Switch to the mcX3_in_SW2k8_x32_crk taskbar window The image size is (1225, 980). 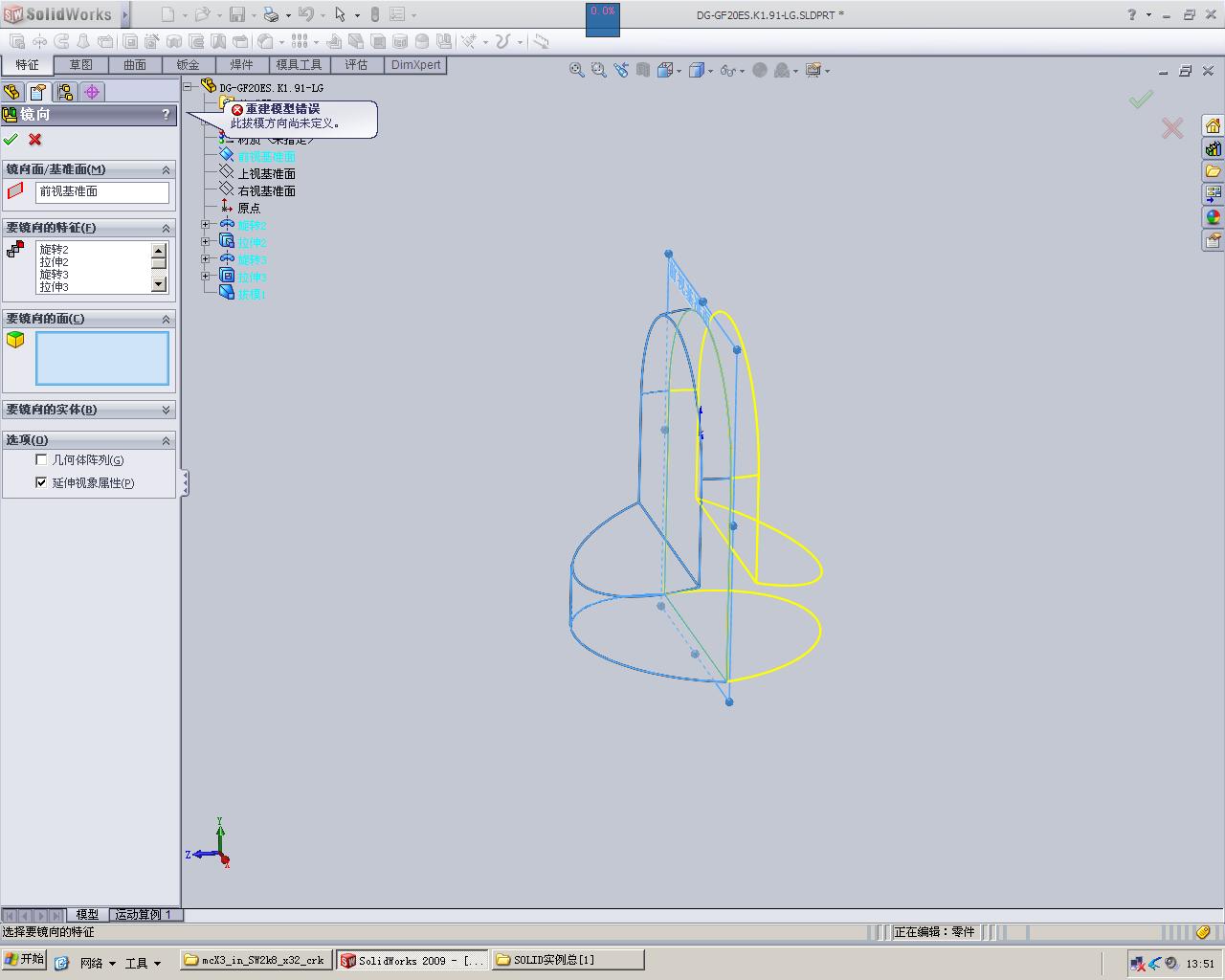point(256,961)
